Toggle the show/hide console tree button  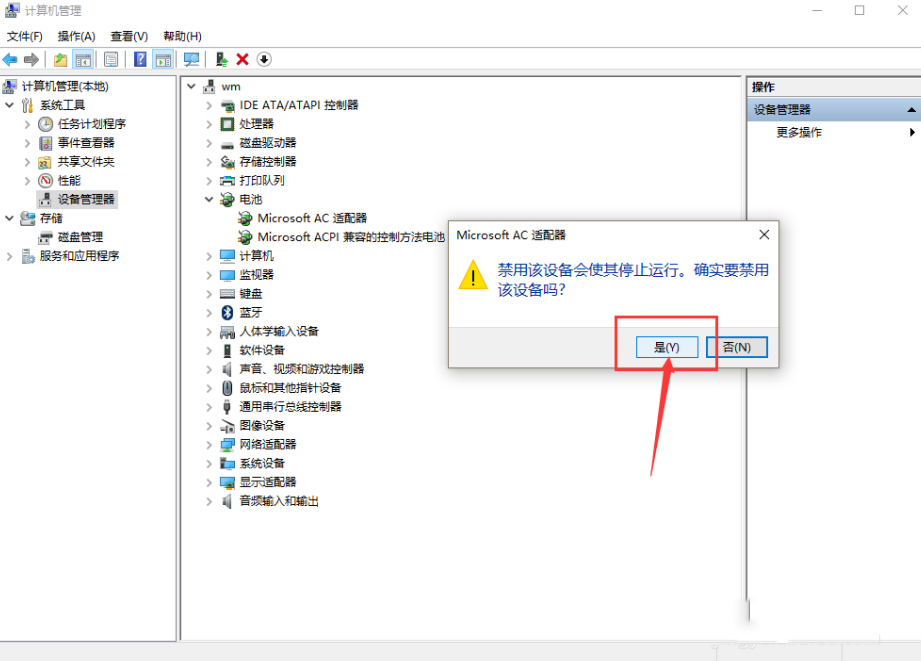(84, 59)
